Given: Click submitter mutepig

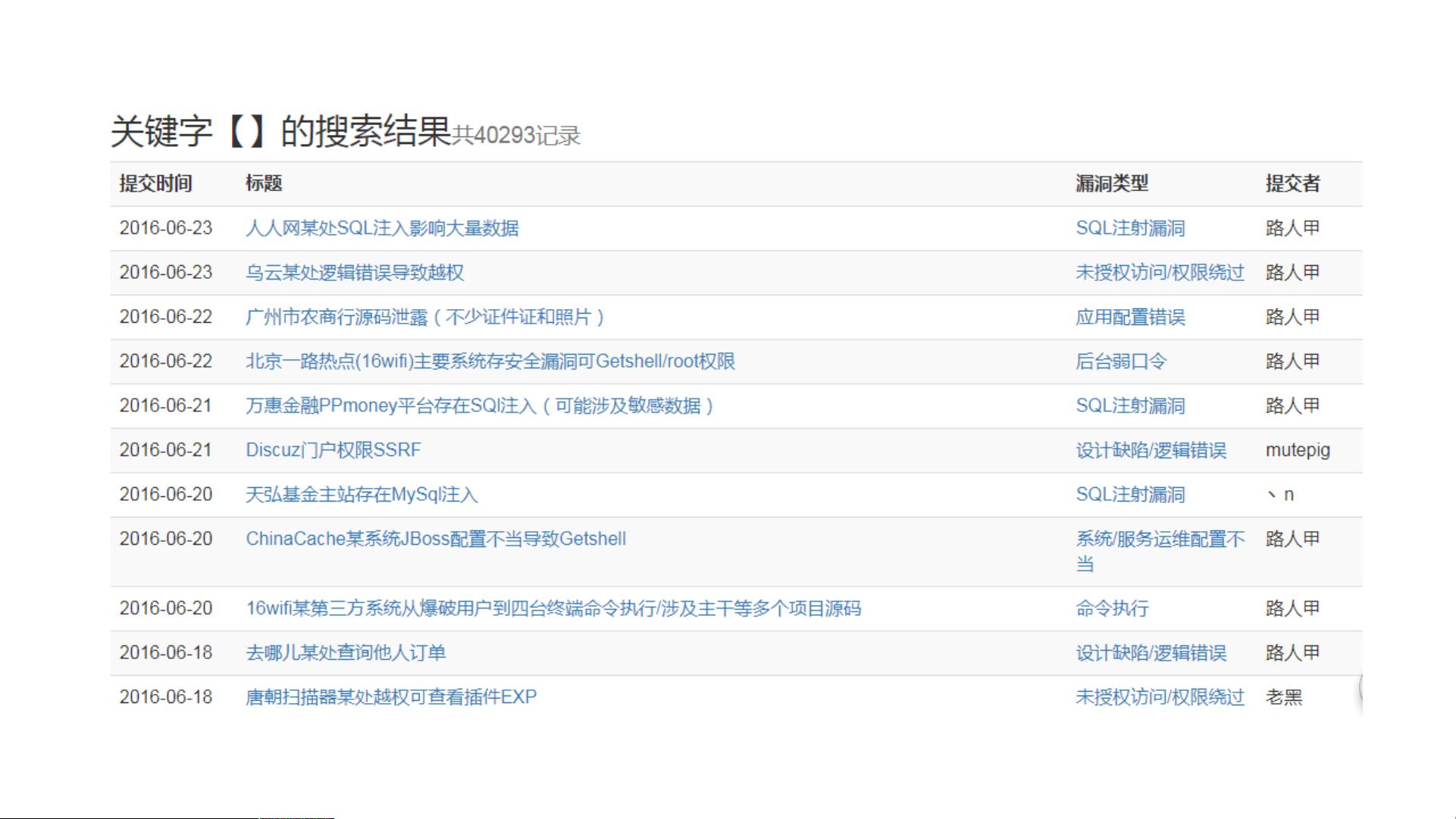Looking at the screenshot, I should pyautogui.click(x=1298, y=450).
